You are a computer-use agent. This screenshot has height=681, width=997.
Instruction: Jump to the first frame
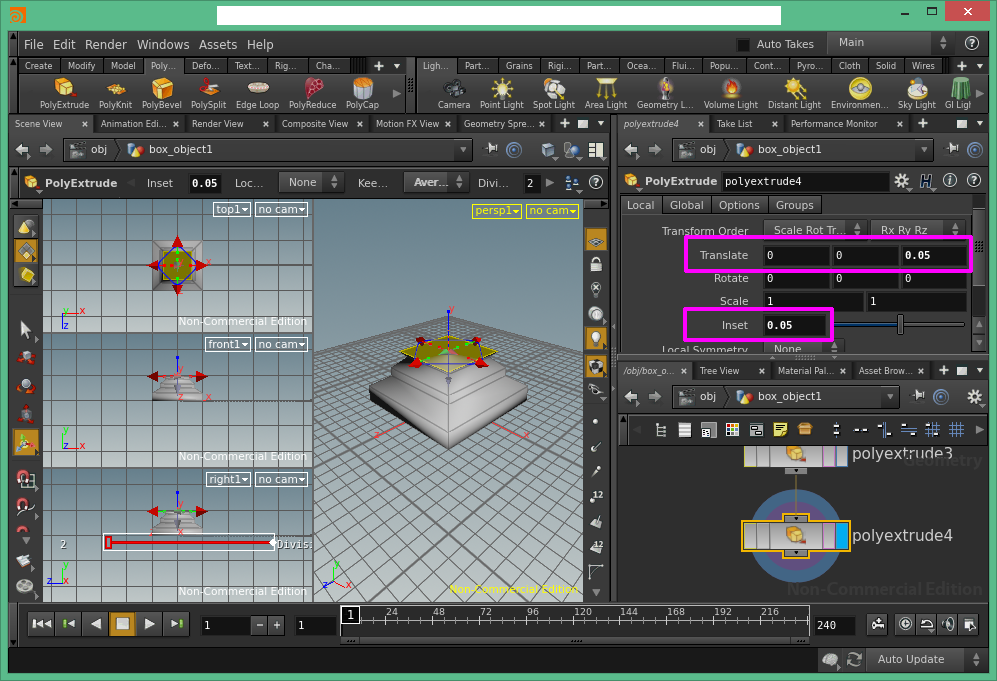coord(41,624)
